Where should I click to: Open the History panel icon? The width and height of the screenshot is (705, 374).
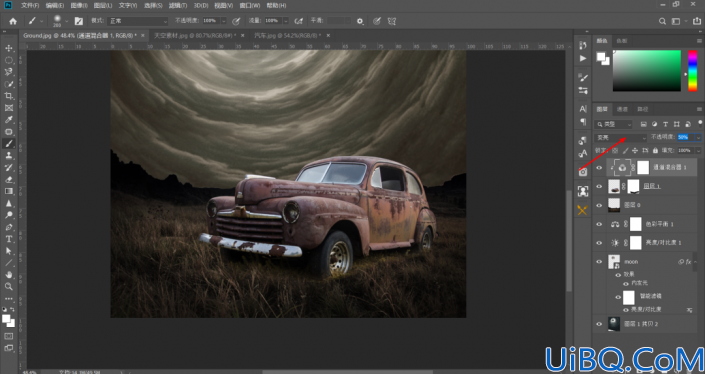point(583,45)
